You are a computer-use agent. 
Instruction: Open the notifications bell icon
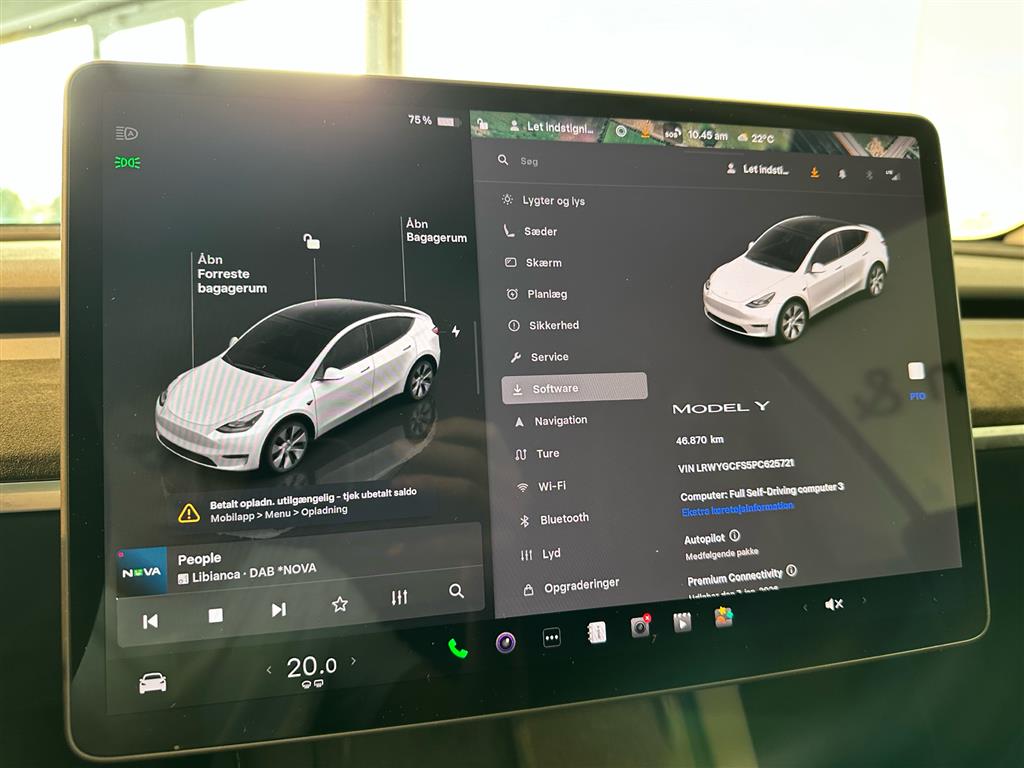coord(842,174)
